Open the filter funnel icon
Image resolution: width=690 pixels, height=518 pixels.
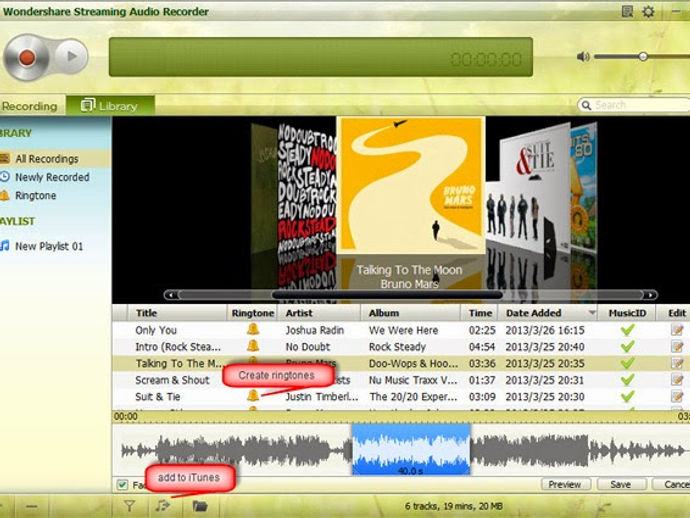[129, 506]
